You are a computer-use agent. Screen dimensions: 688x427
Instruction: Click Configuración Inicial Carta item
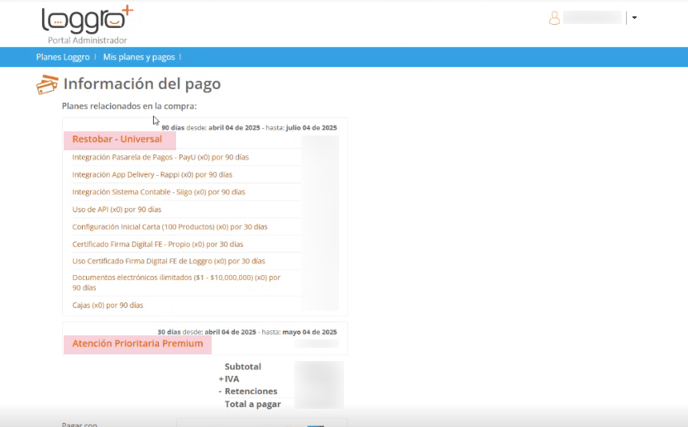[x=169, y=227]
